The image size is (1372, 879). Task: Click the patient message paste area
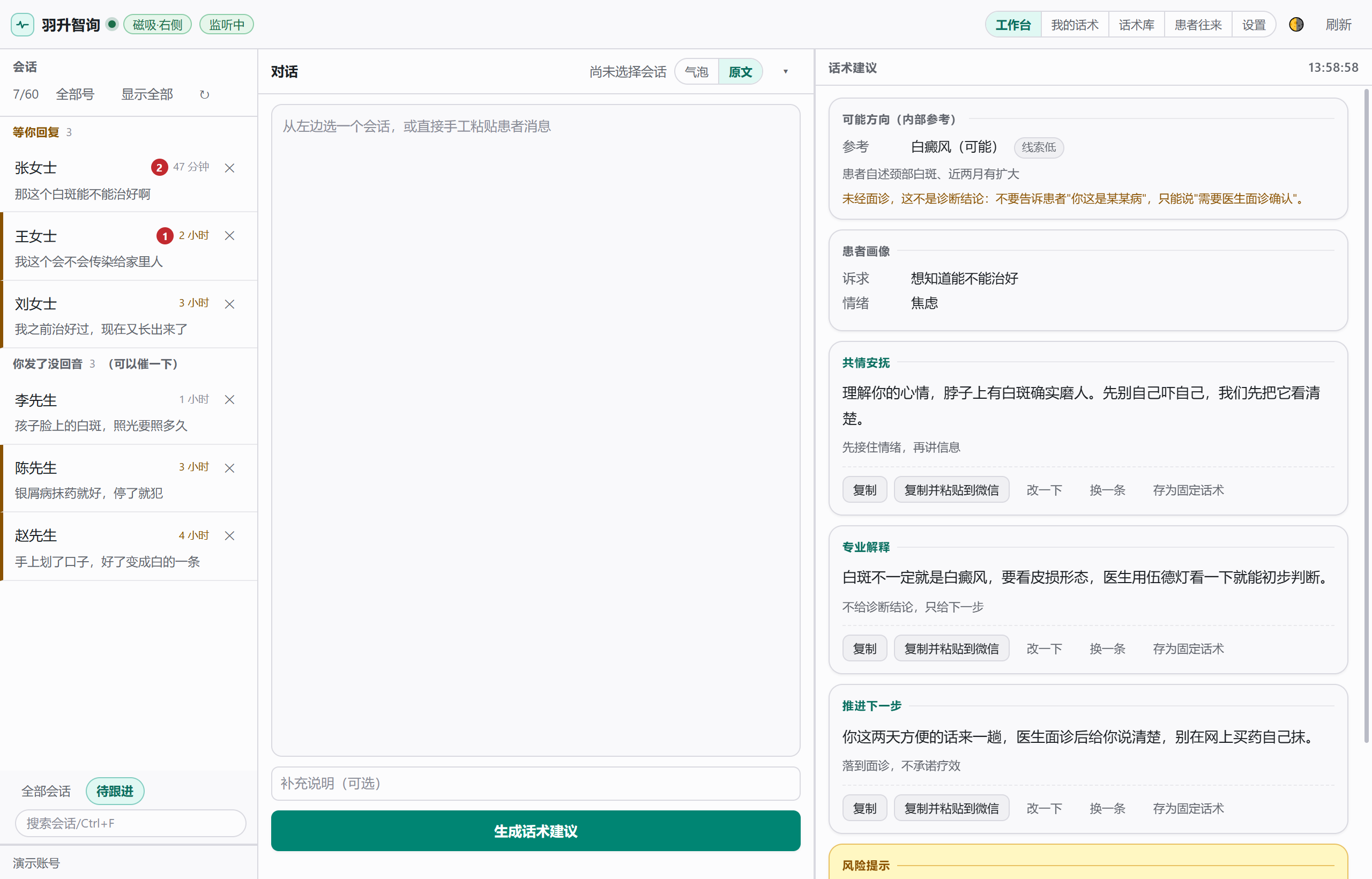(x=535, y=430)
